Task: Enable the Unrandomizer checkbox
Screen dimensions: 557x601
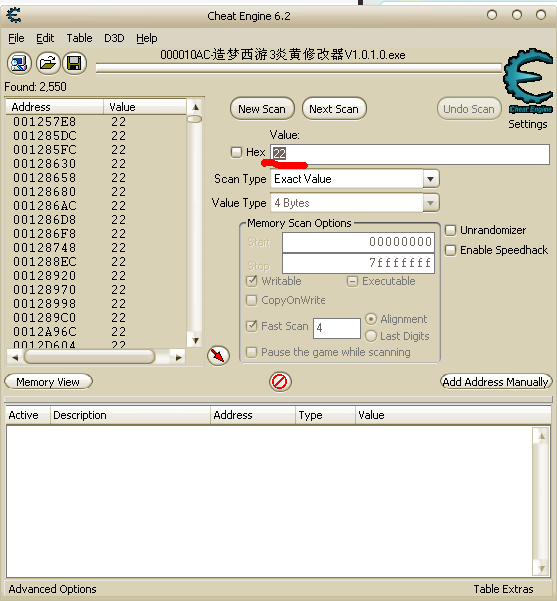Action: point(450,230)
